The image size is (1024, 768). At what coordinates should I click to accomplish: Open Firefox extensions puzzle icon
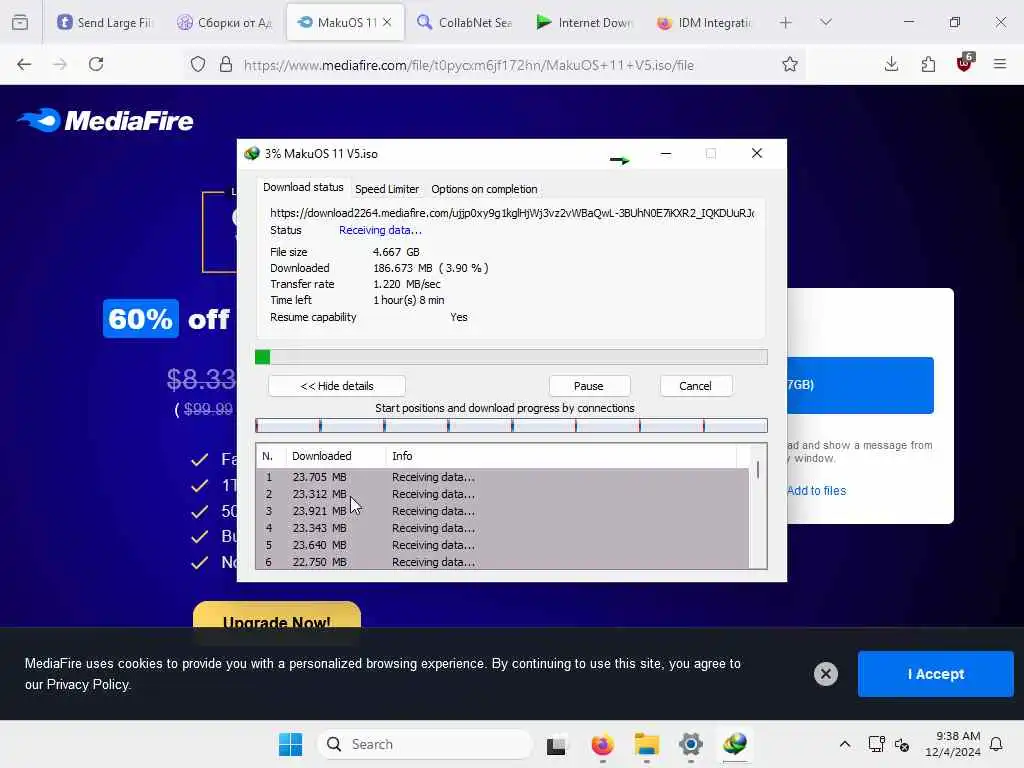[x=928, y=64]
